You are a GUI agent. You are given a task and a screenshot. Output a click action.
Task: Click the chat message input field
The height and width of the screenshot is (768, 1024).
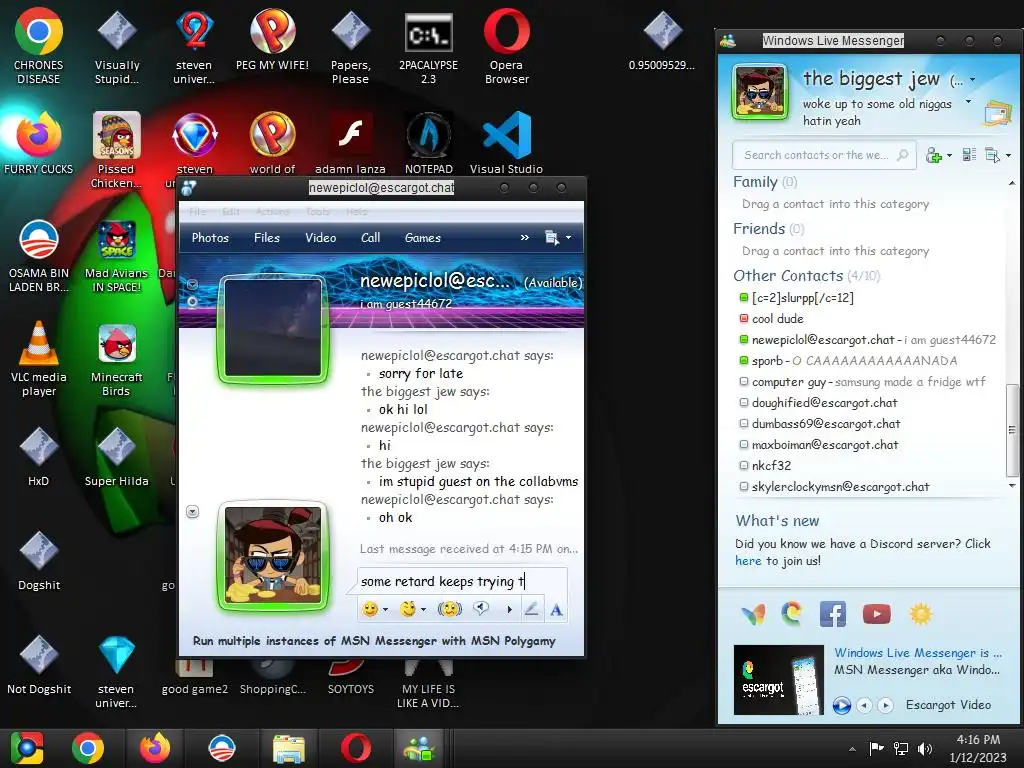(462, 581)
